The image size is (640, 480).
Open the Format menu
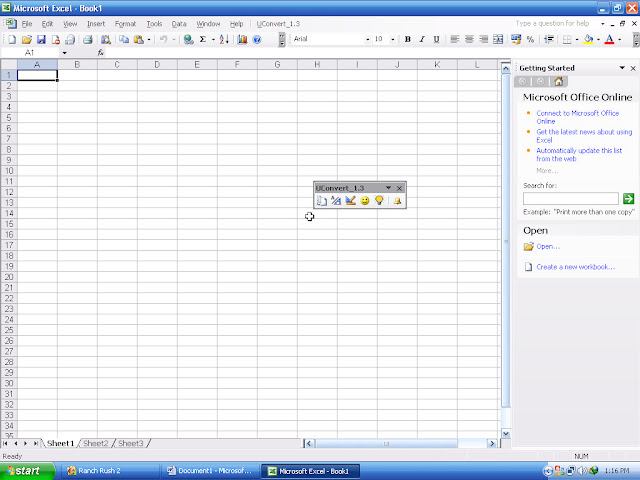click(125, 24)
